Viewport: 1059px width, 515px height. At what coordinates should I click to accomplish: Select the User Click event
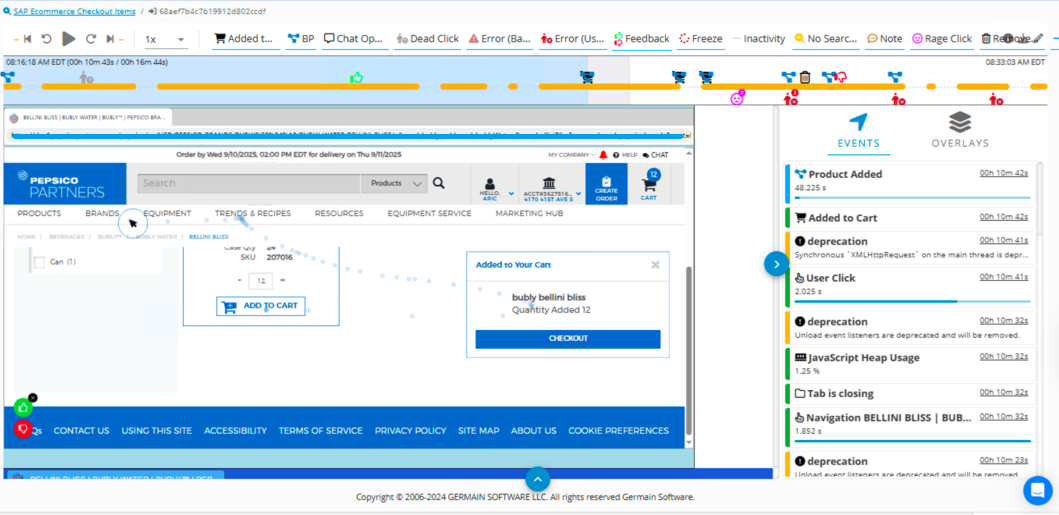pyautogui.click(x=910, y=287)
